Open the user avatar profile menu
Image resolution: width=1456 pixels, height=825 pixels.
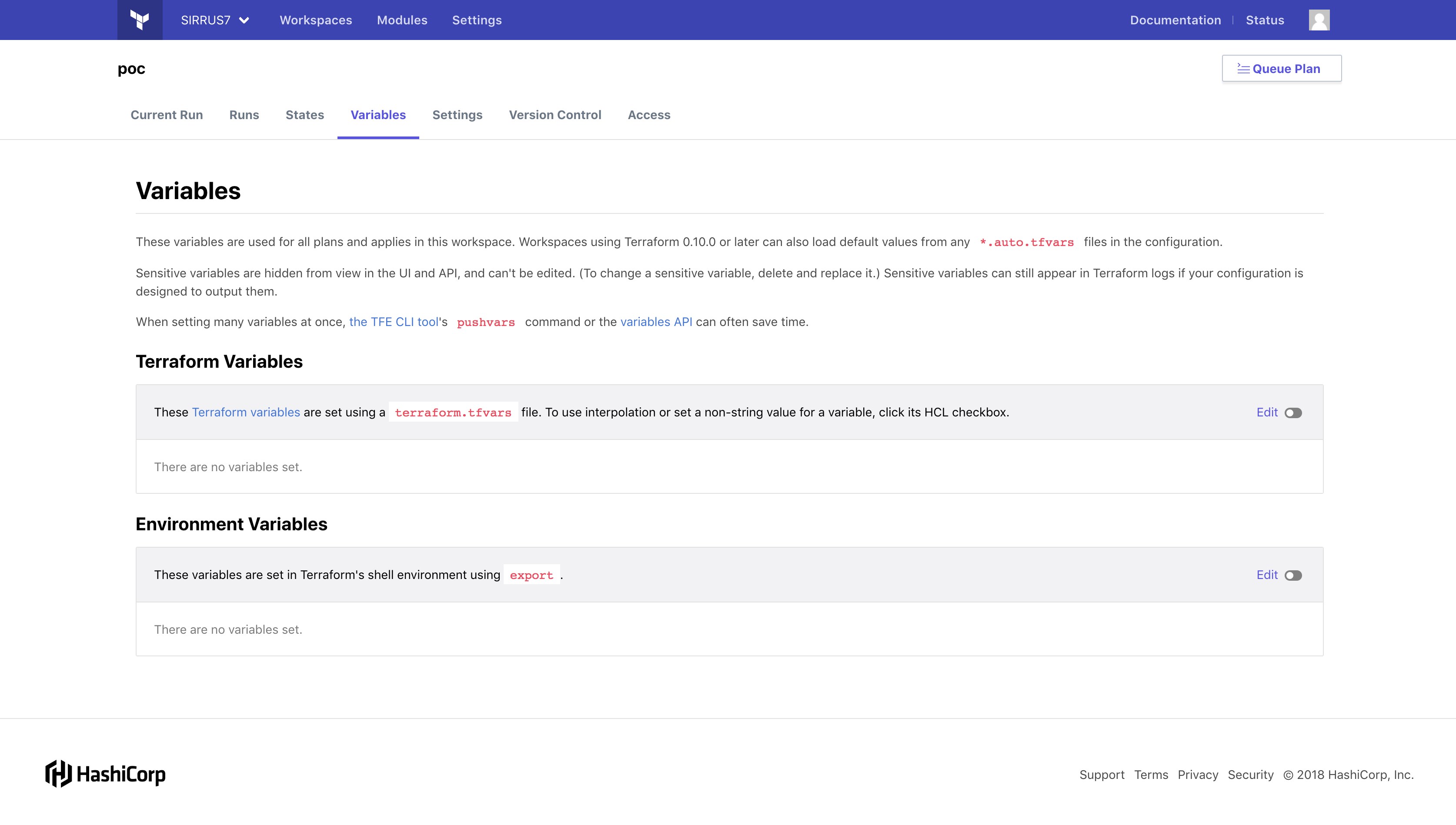click(1319, 20)
